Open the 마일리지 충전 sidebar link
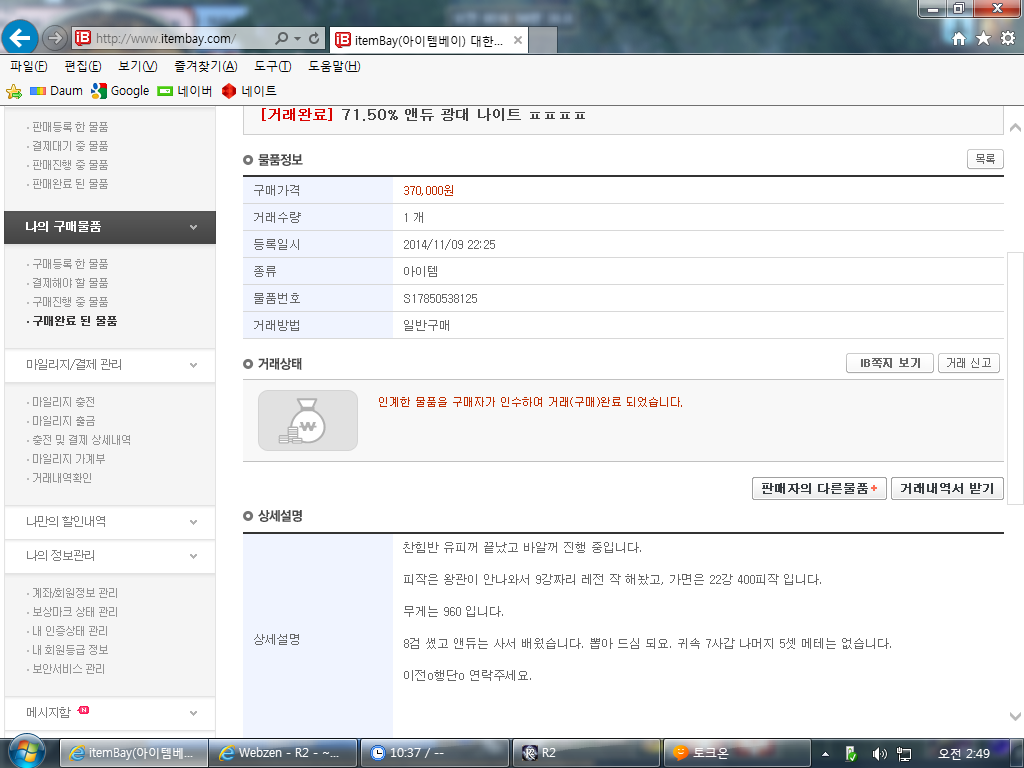The image size is (1024, 768). point(63,402)
